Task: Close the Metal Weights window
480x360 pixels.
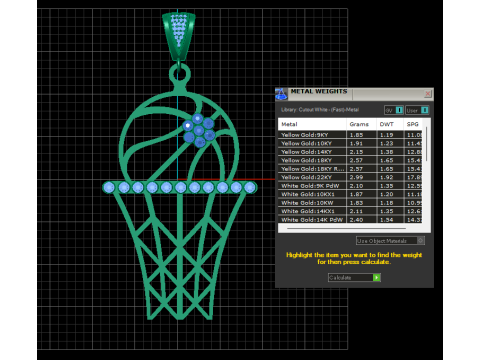Action: pyautogui.click(x=428, y=94)
